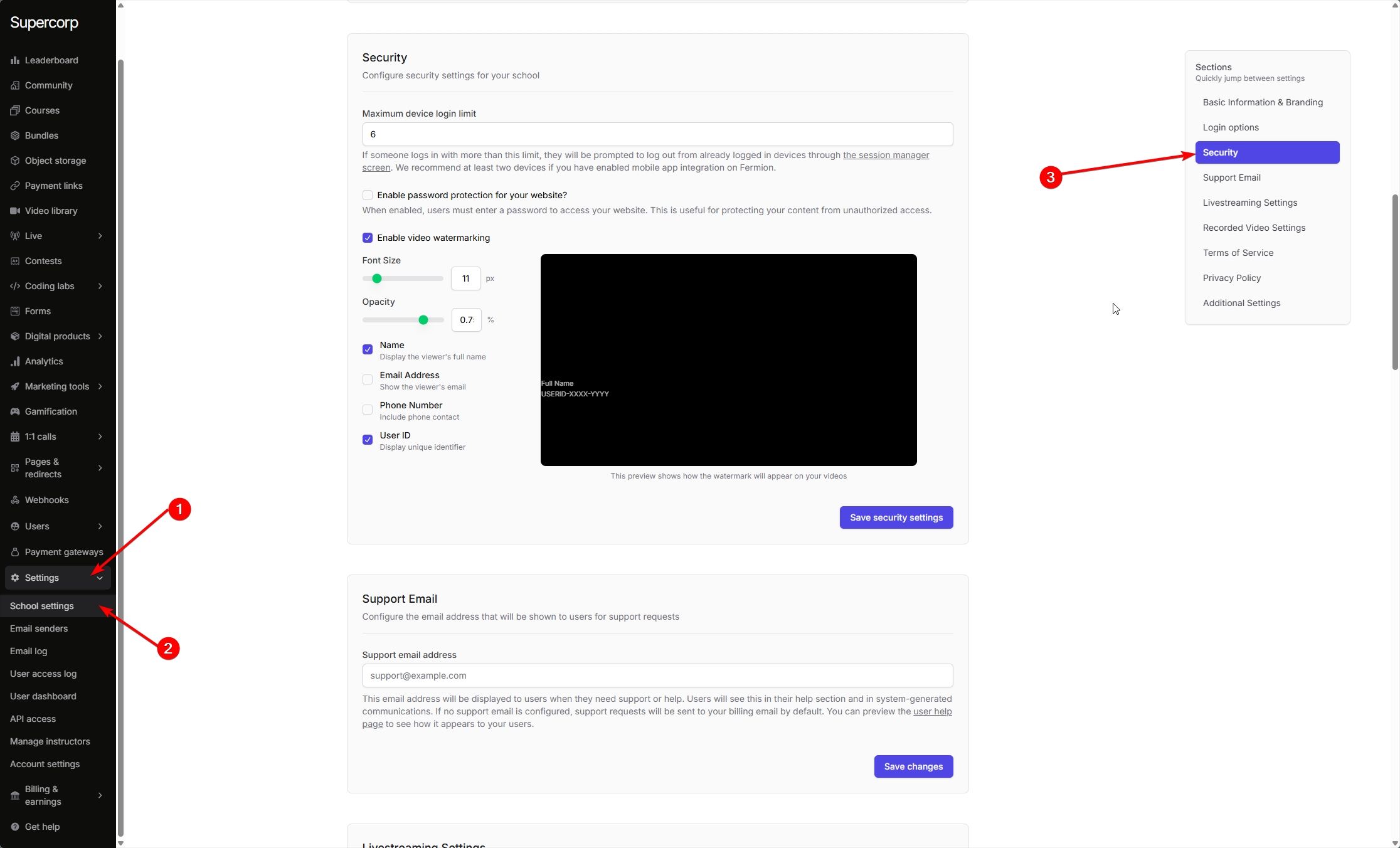
Task: Click Save security settings button
Action: point(896,517)
